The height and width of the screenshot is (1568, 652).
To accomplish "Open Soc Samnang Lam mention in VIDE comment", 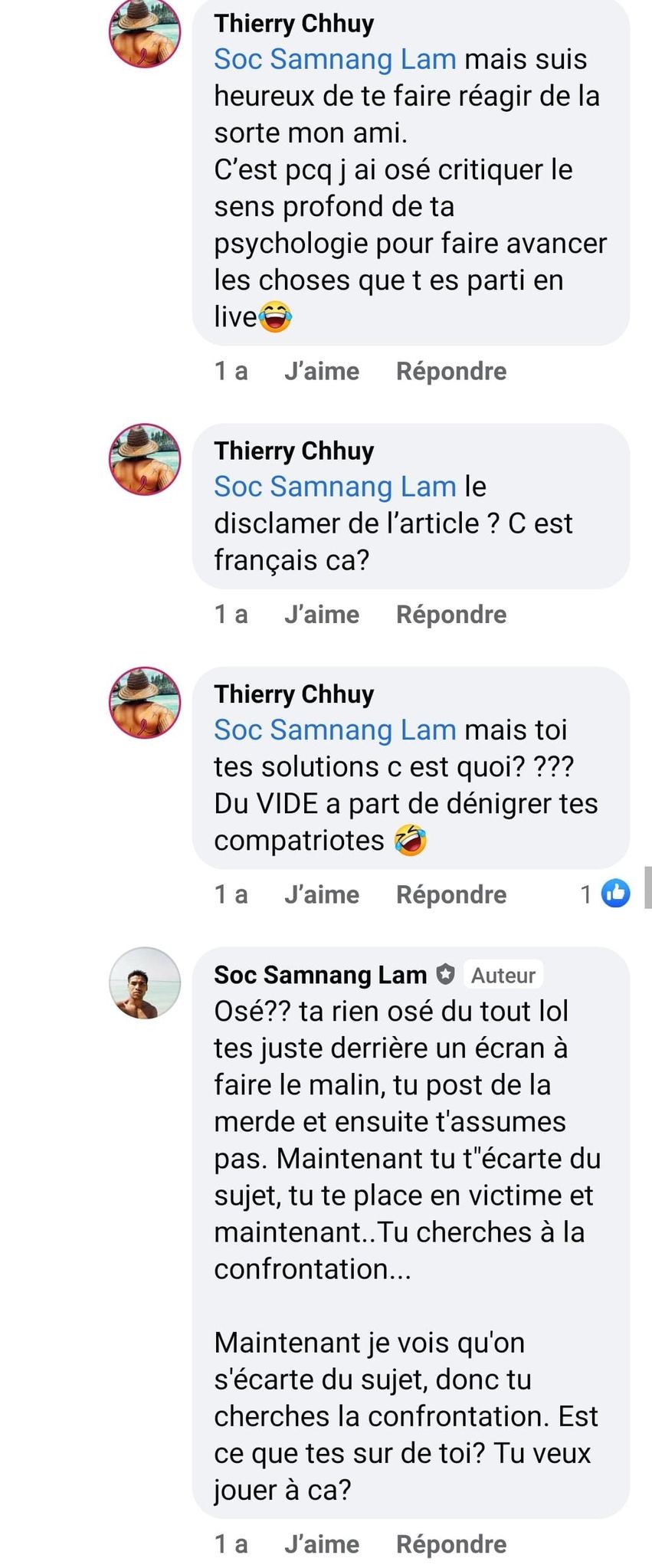I will click(x=335, y=730).
